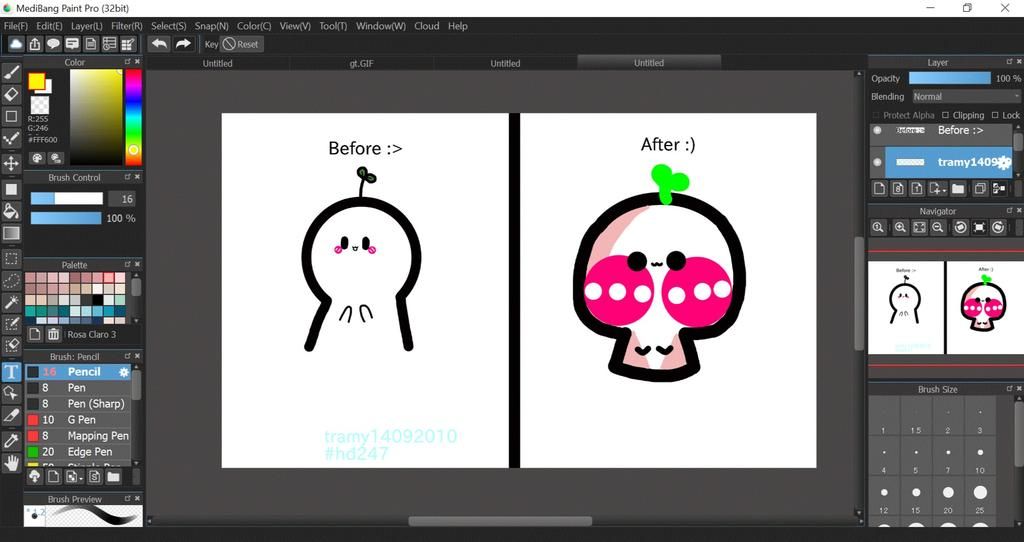The height and width of the screenshot is (542, 1024).
Task: Toggle Protect Alpha checkbox
Action: (876, 115)
